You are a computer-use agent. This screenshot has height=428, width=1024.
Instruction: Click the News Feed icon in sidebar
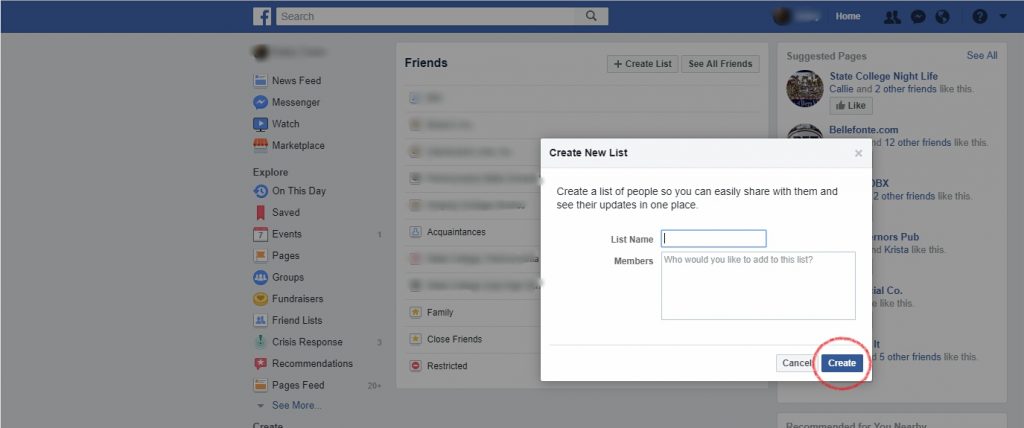(x=261, y=80)
